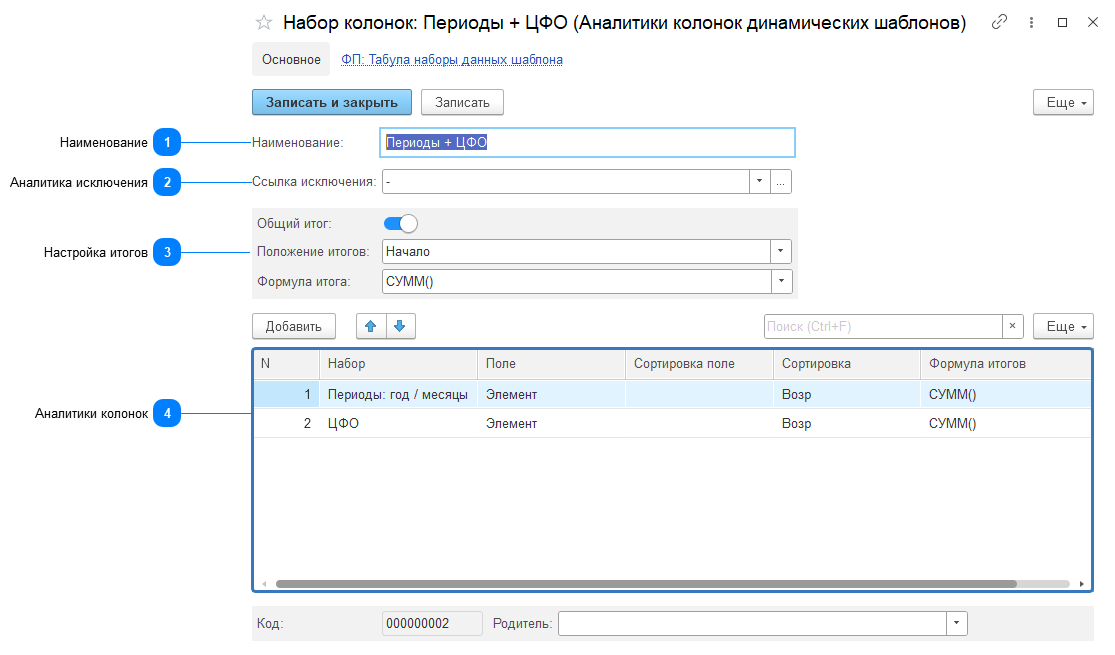The width and height of the screenshot is (1115, 655).
Task: Click СУММ() cell in the ЦФО row
Action: tap(1005, 423)
